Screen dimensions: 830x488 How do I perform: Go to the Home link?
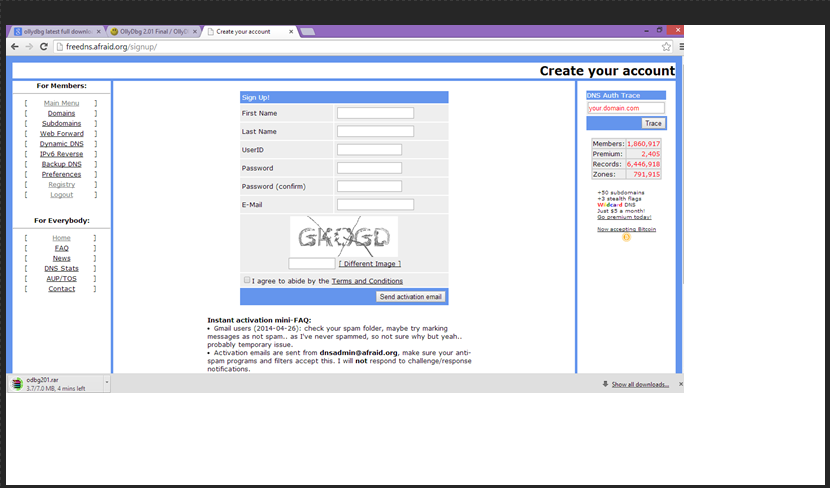[x=61, y=238]
